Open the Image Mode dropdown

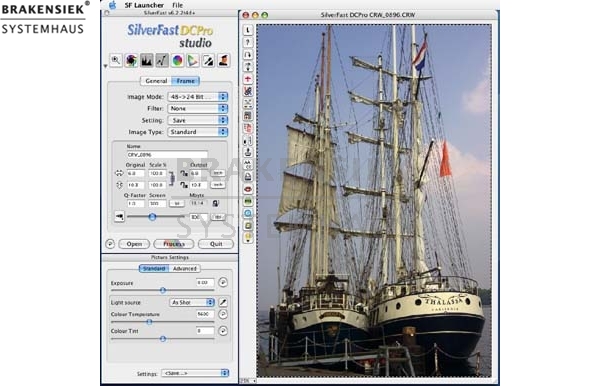[198, 97]
